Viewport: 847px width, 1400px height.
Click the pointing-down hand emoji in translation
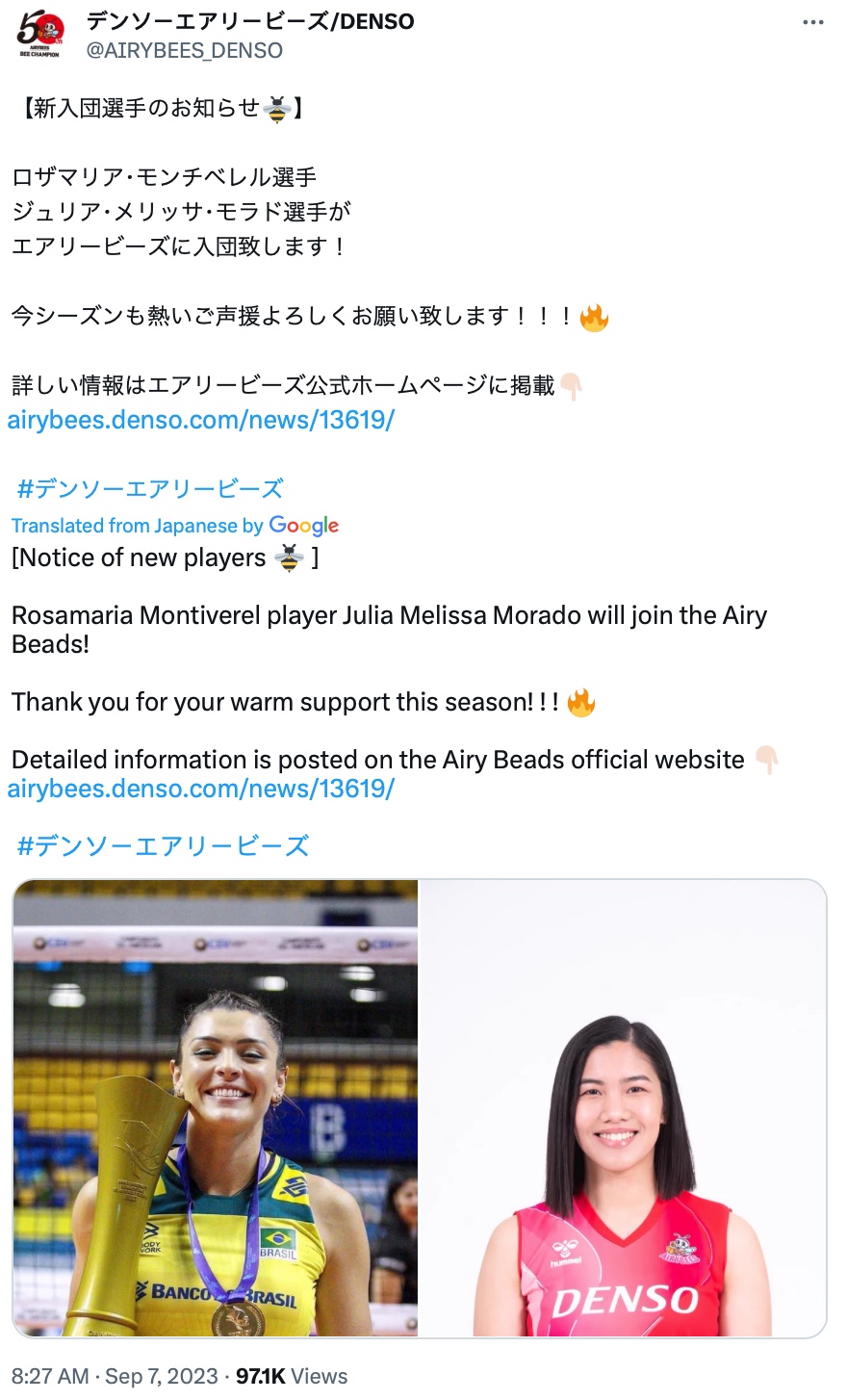(x=766, y=760)
